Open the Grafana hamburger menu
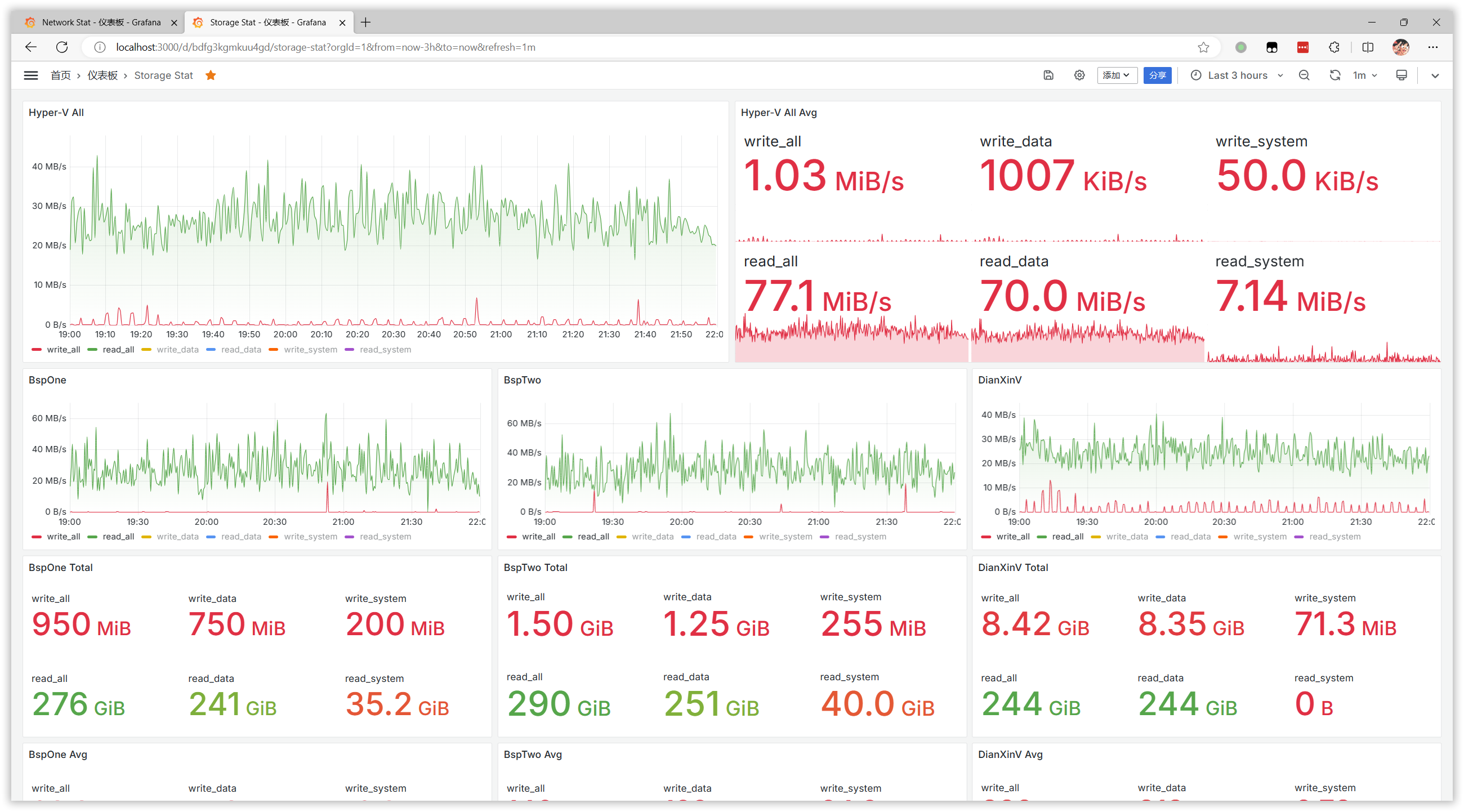The height and width of the screenshot is (812, 1464). [x=31, y=75]
